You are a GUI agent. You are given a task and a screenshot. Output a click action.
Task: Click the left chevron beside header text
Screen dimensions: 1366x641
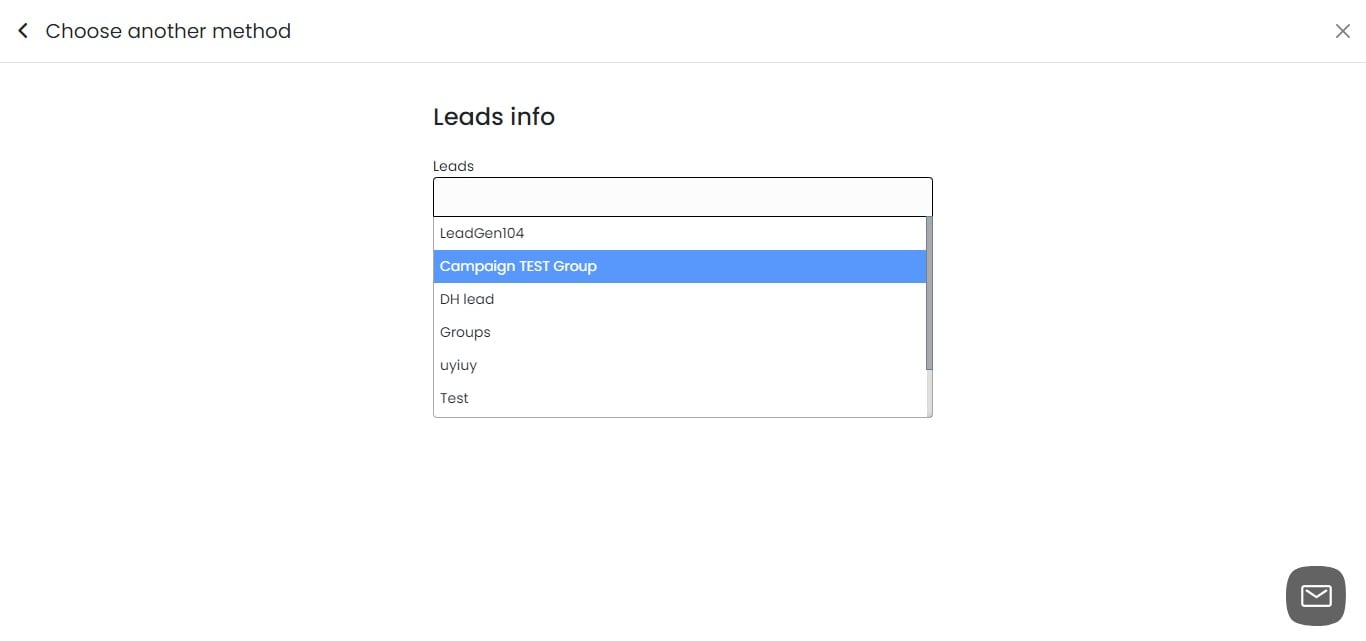[x=22, y=30]
